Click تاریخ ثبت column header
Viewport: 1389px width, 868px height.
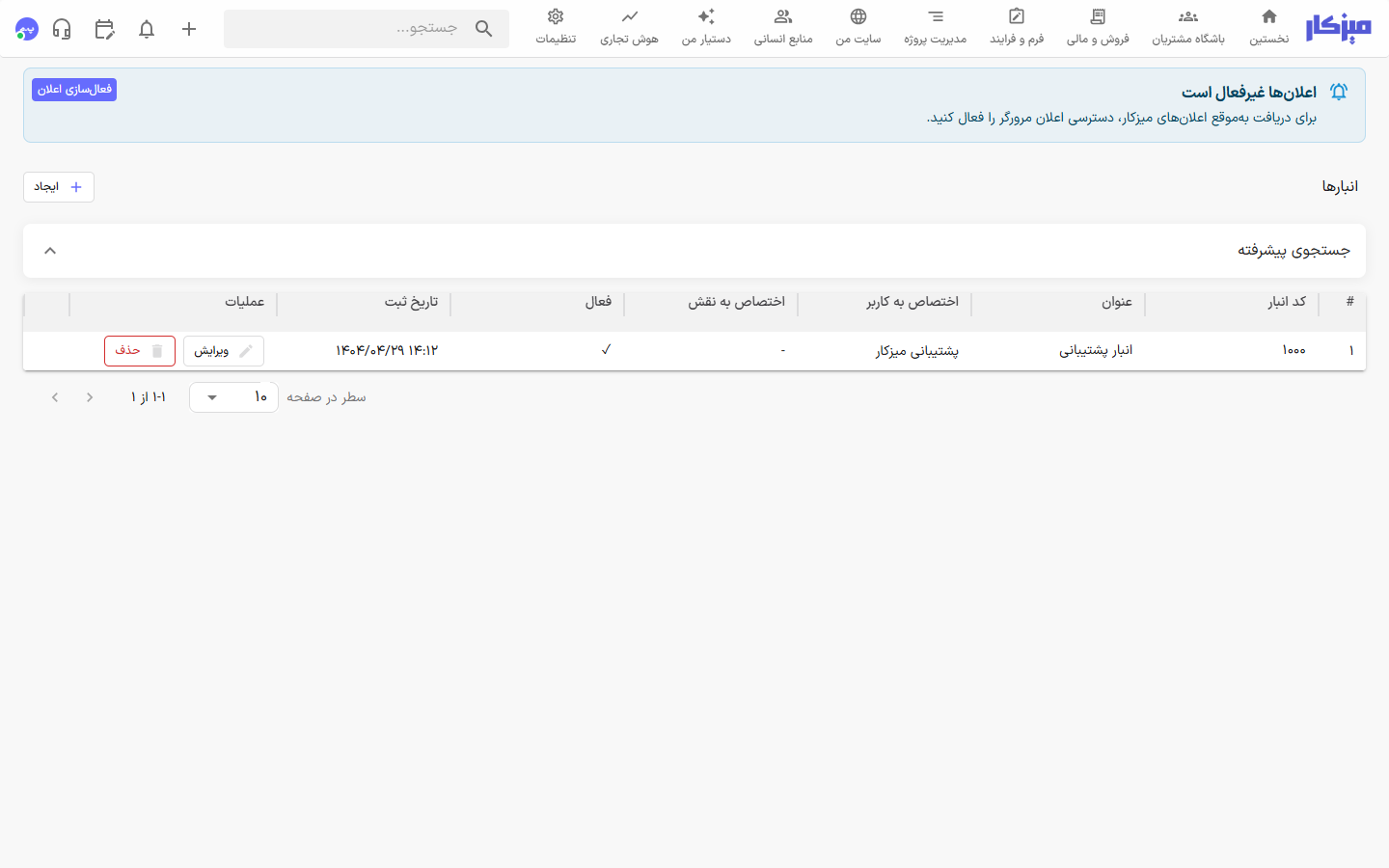[x=412, y=302]
